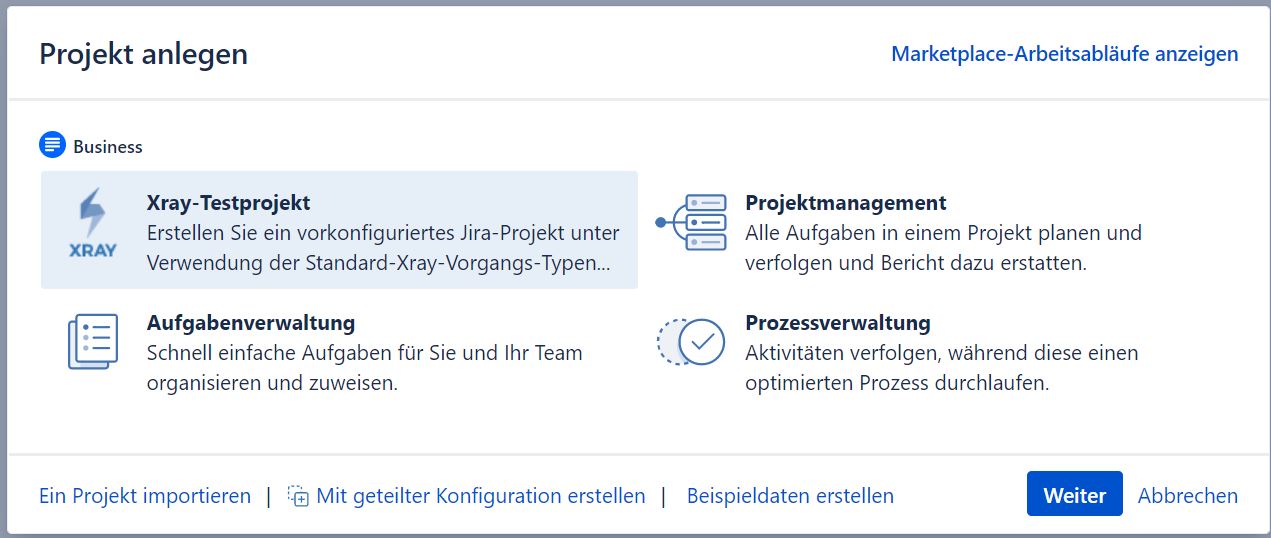Select the Xray lightning bolt logo icon
Viewport: 1271px width, 538px height.
[92, 223]
